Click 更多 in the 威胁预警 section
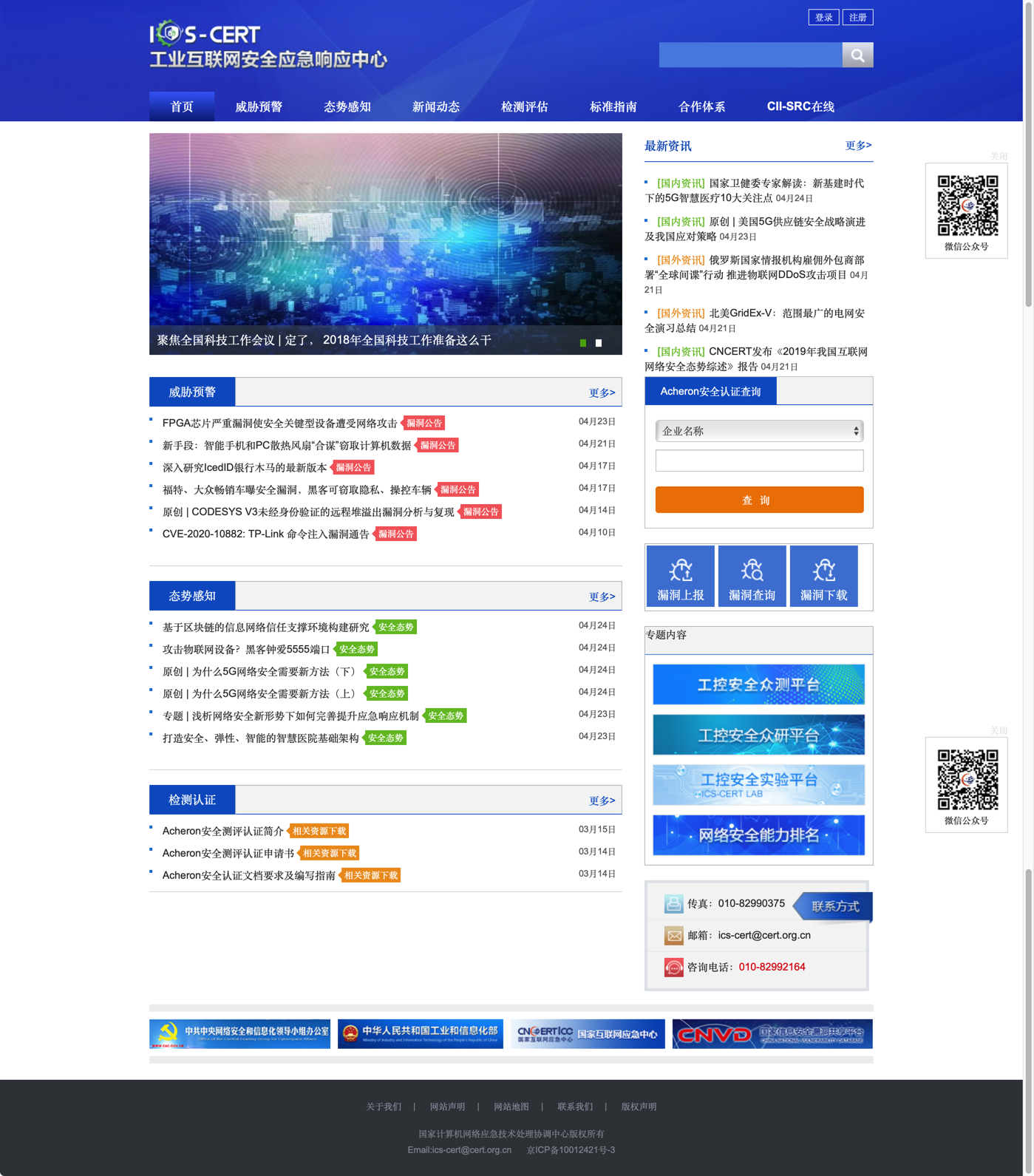Viewport: 1034px width, 1176px height. [602, 392]
